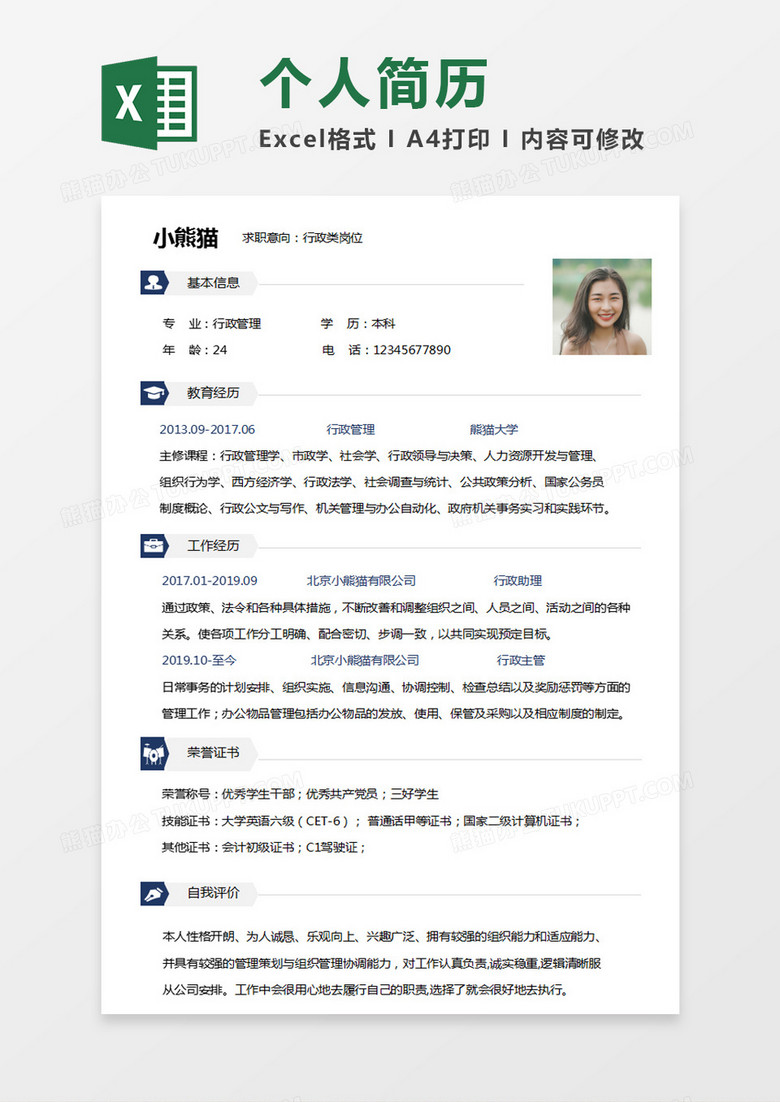Click the award icon beside 荣誉证书
Viewport: 780px width, 1102px height.
pyautogui.click(x=152, y=751)
